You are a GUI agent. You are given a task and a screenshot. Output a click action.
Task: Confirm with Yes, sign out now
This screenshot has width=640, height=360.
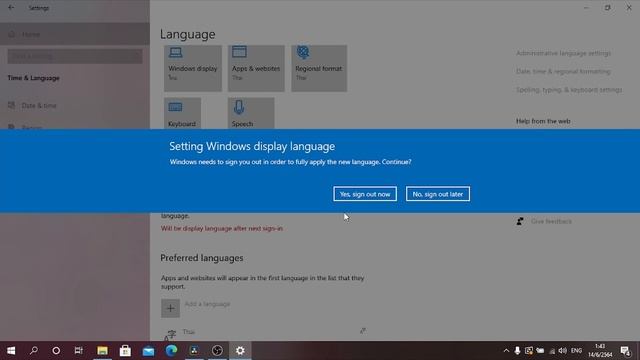pyautogui.click(x=365, y=194)
